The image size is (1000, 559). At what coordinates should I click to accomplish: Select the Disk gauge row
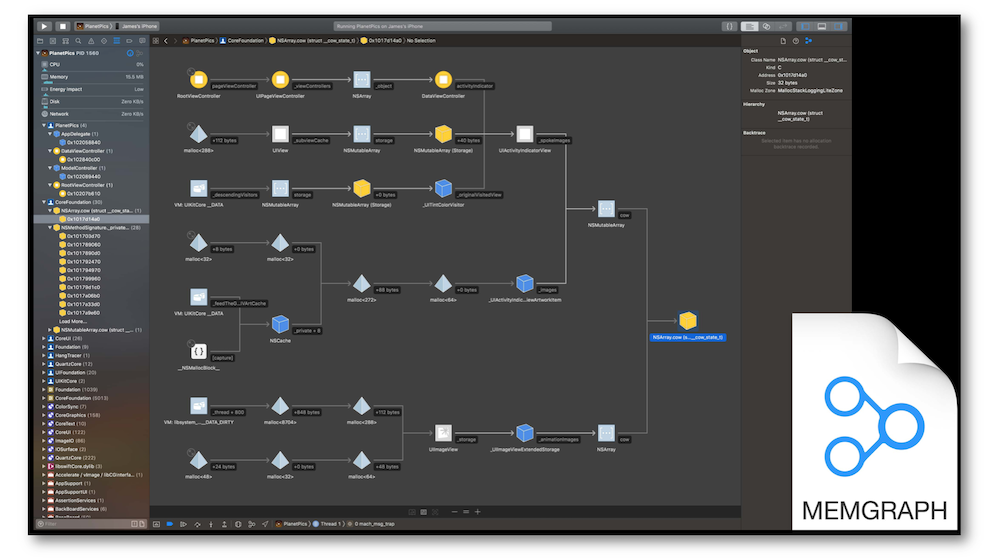tap(92, 101)
